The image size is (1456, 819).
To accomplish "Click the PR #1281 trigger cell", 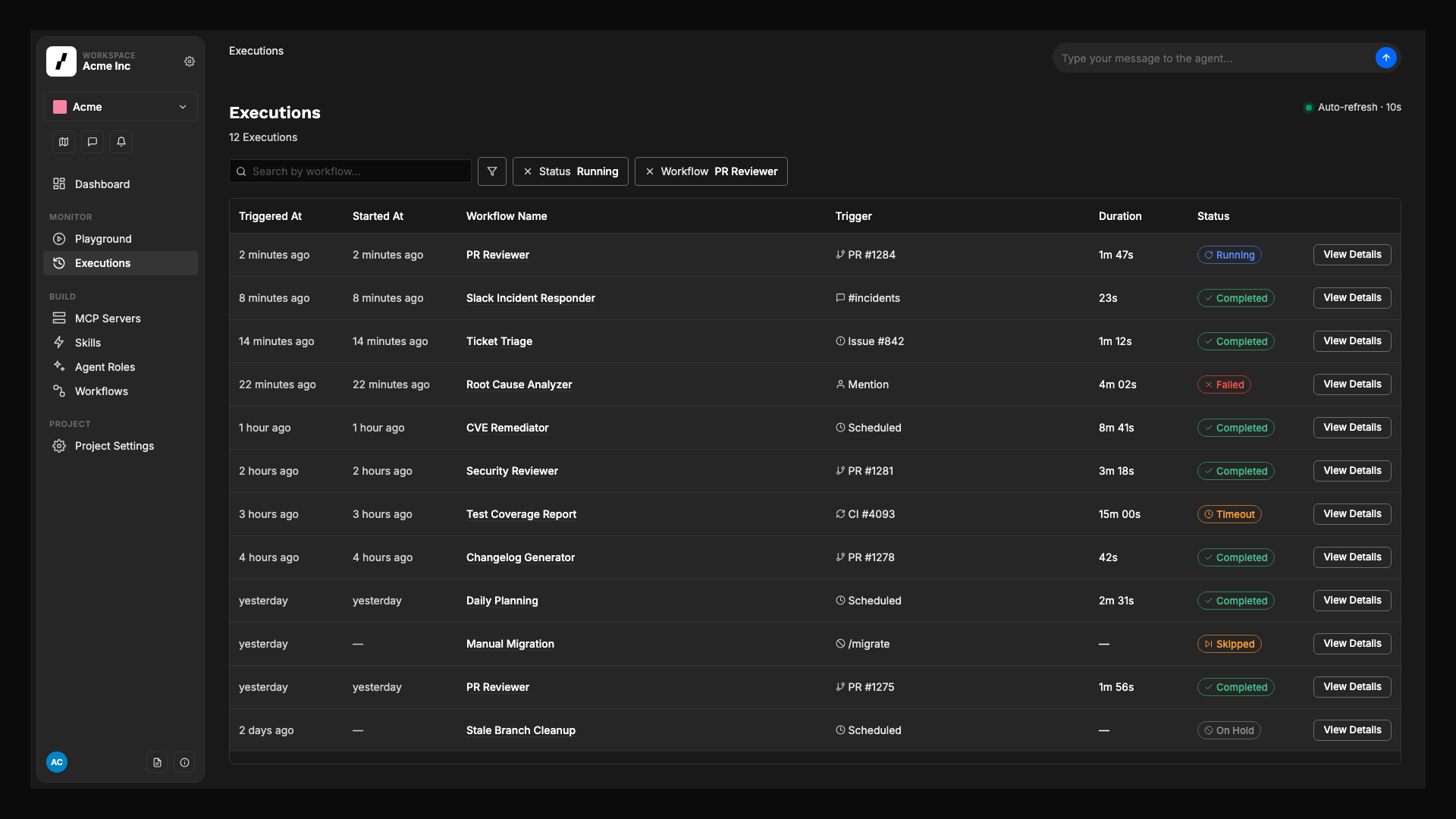I will (x=864, y=471).
